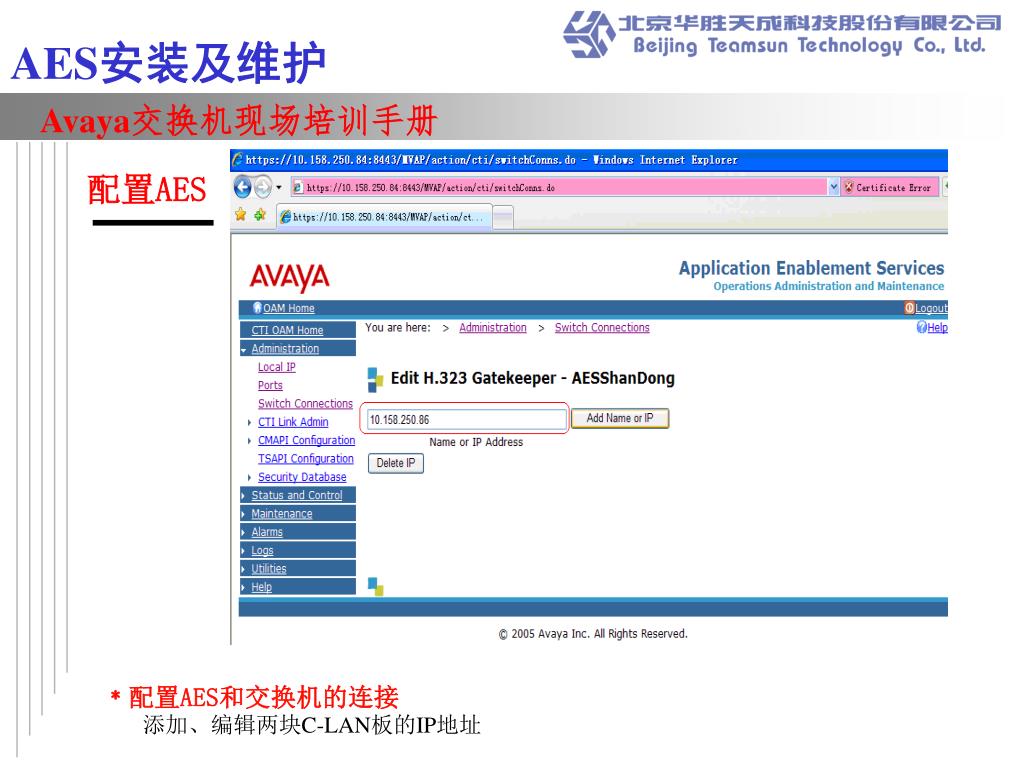Image resolution: width=1024 pixels, height=768 pixels.
Task: Click the Favorites star icon
Action: [x=240, y=215]
